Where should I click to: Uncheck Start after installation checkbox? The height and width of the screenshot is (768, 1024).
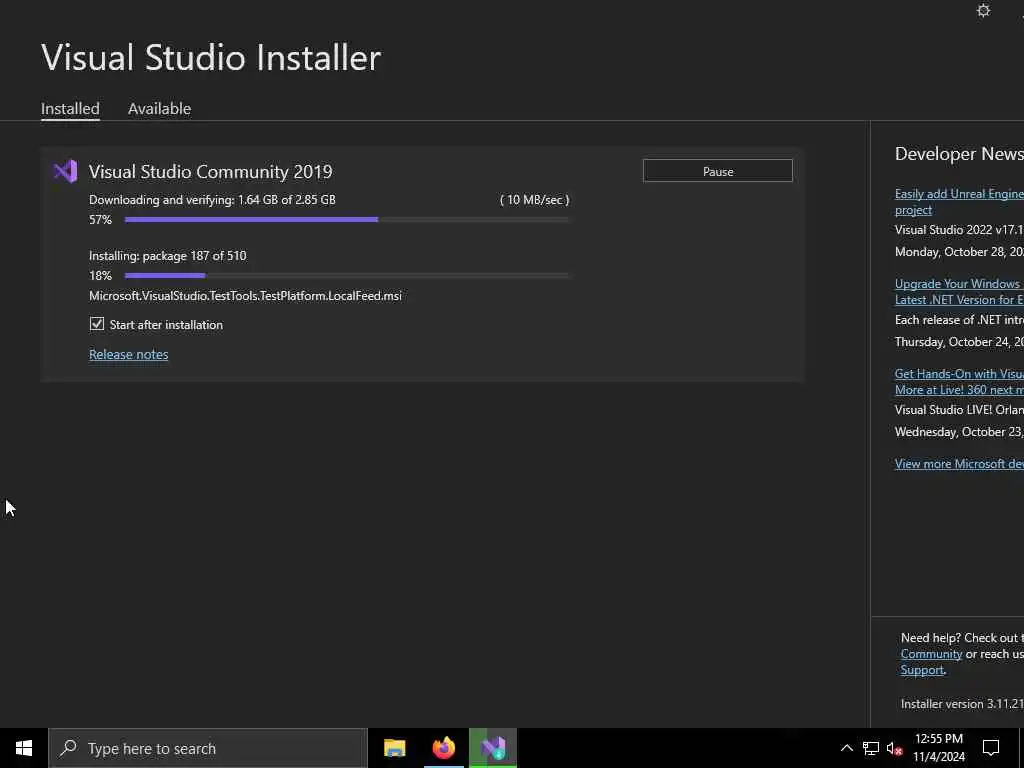[x=97, y=324]
